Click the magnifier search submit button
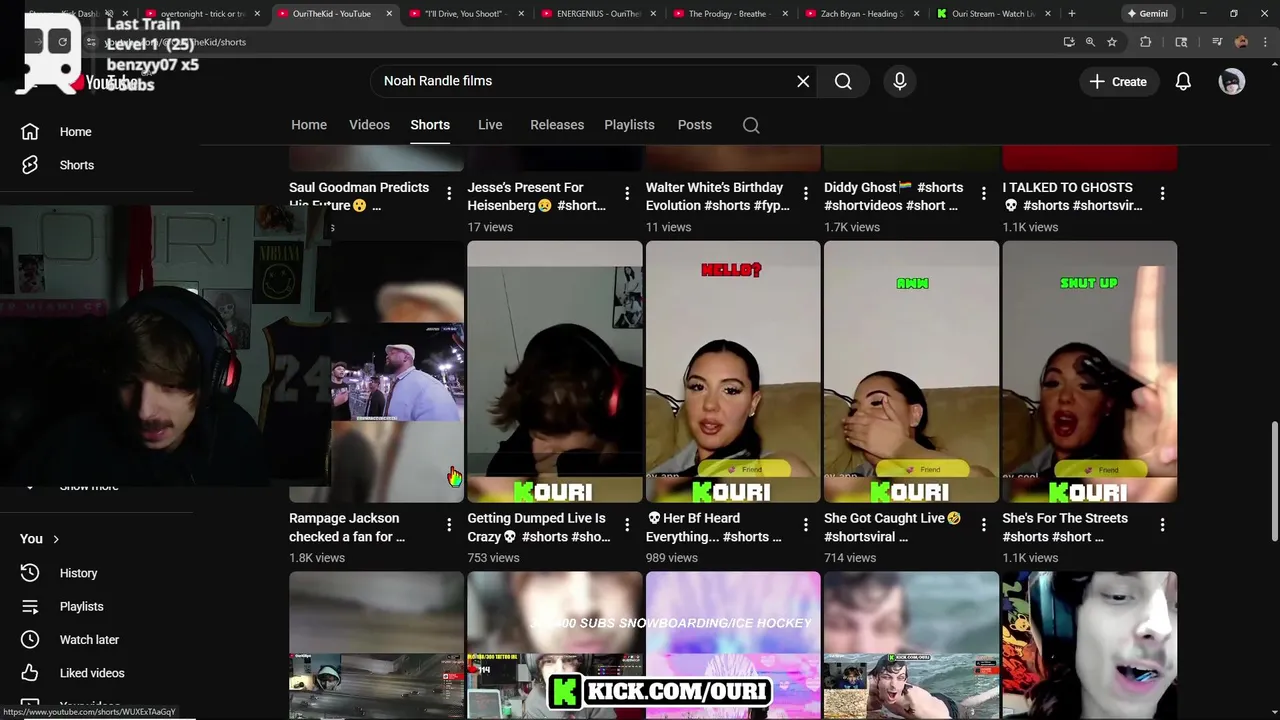Viewport: 1280px width, 720px height. click(x=843, y=81)
